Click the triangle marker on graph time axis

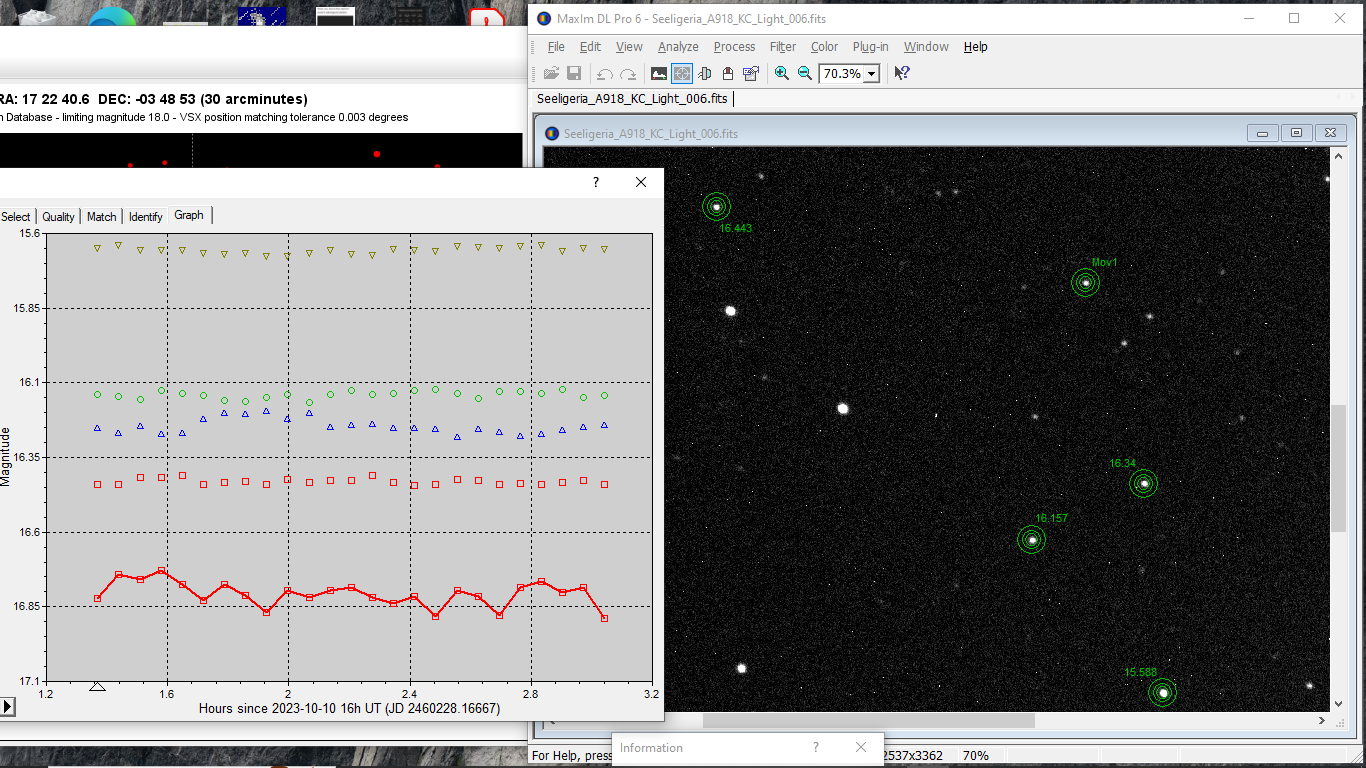click(97, 686)
